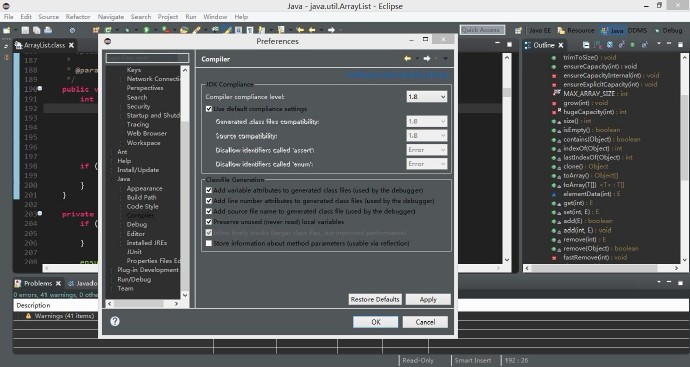Toggle Hide Static Members in Outline toolbar

(x=621, y=45)
